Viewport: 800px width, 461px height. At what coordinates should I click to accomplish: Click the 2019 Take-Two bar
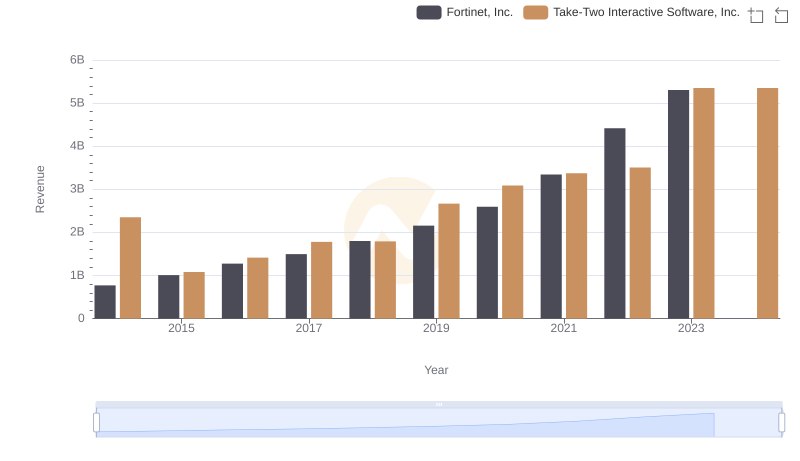[x=449, y=261]
